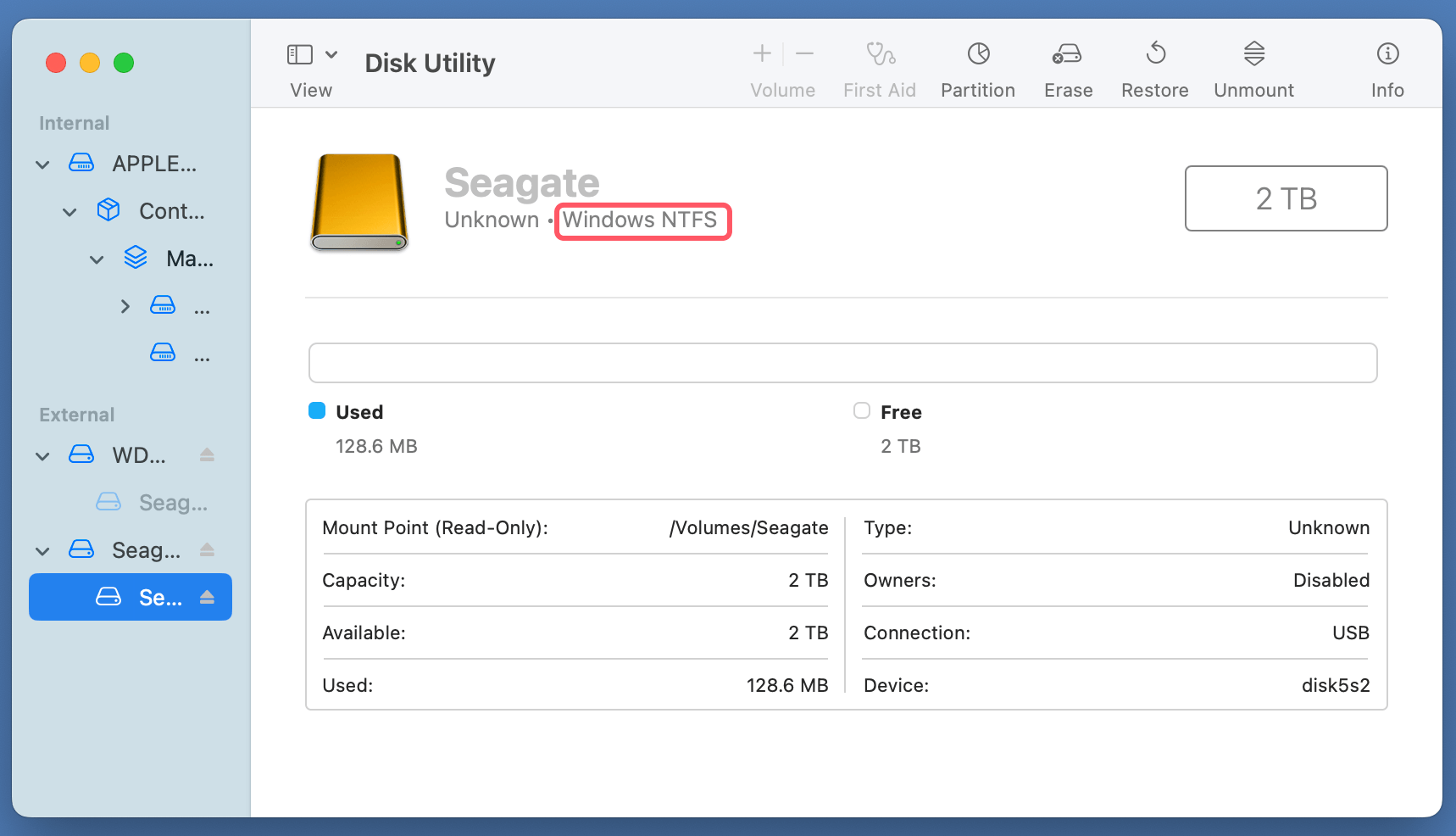Screen dimensions: 1456x836
Task: Toggle the Used space legend indicator
Action: [x=316, y=410]
